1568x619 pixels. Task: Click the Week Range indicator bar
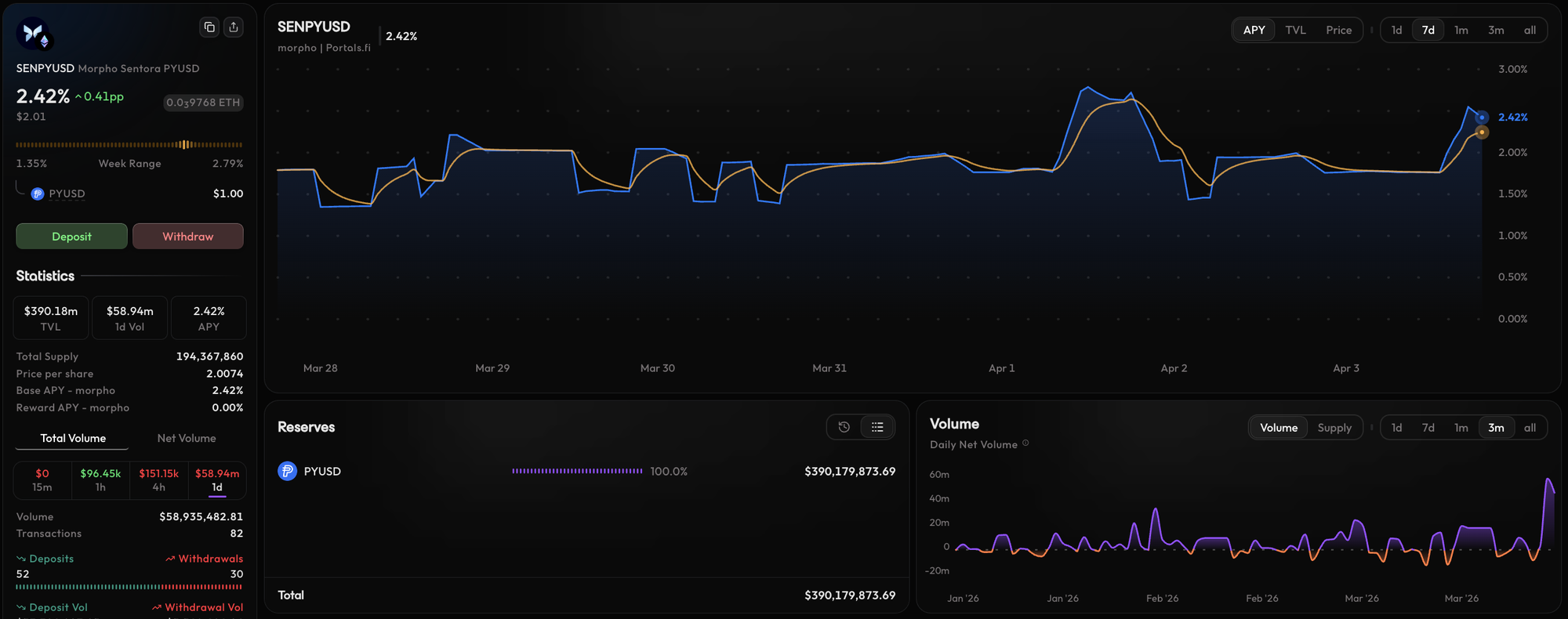click(x=129, y=145)
